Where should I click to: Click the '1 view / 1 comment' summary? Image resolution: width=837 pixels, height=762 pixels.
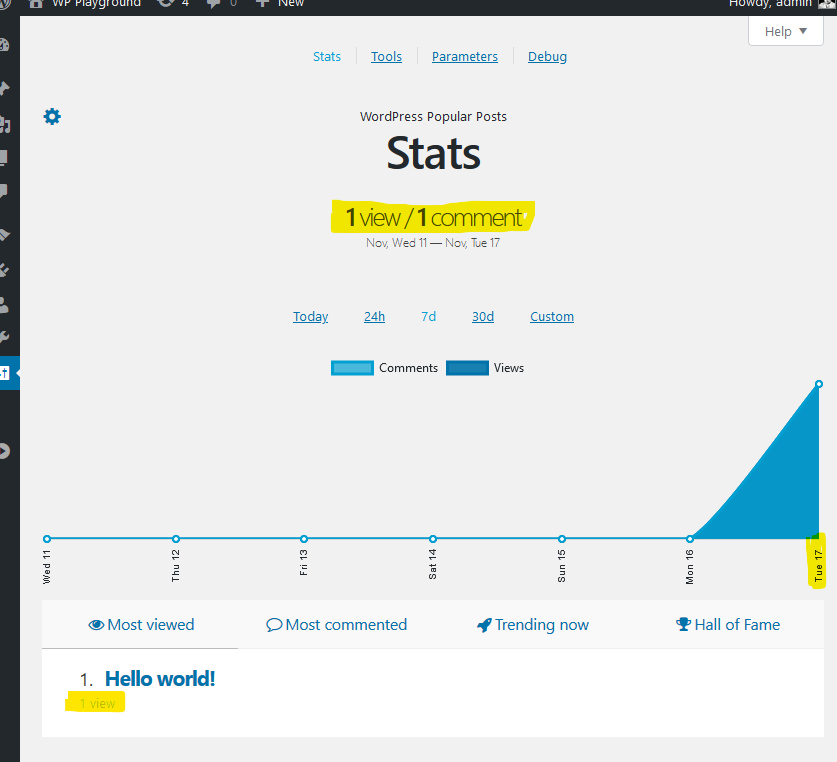[x=433, y=217]
